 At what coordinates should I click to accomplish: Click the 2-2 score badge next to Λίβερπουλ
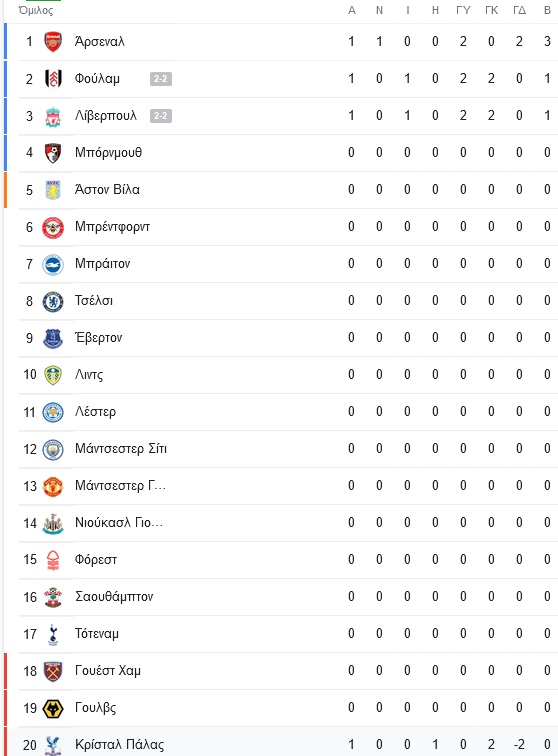pyautogui.click(x=161, y=116)
